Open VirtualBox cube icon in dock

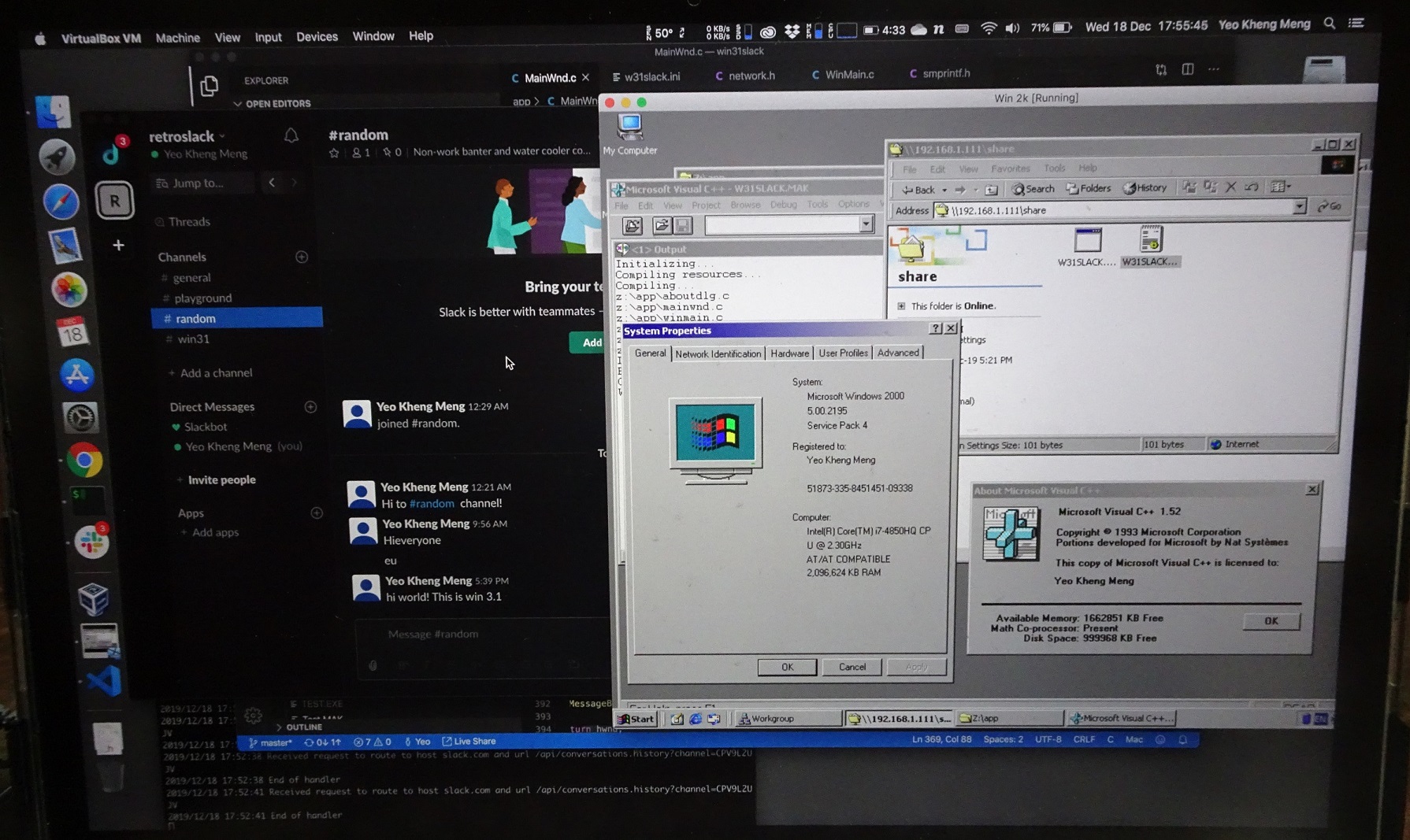94,598
